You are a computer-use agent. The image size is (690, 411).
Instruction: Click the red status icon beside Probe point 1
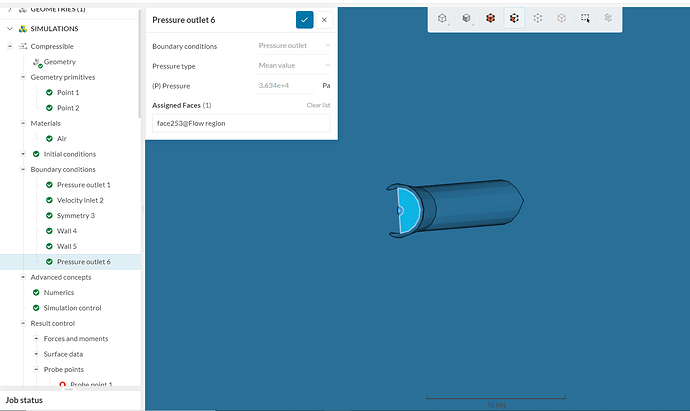[x=62, y=385]
